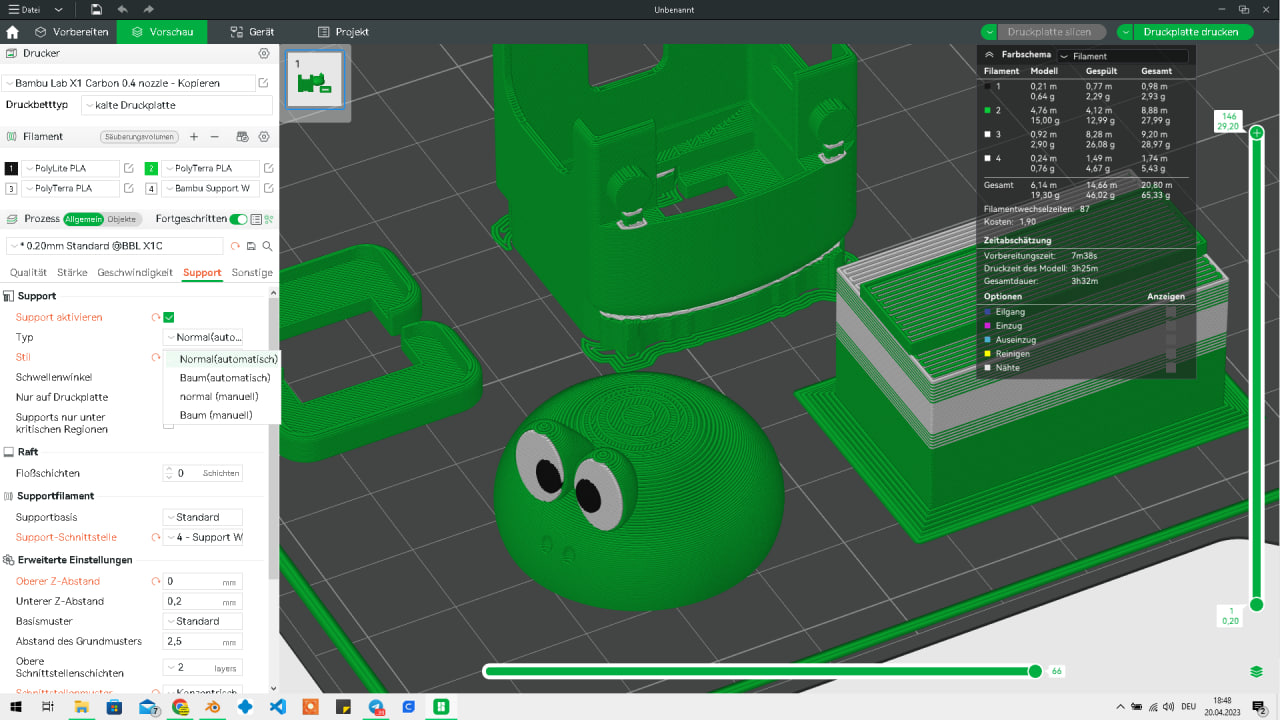
Task: Switch to the Projekt tab
Action: coord(343,32)
